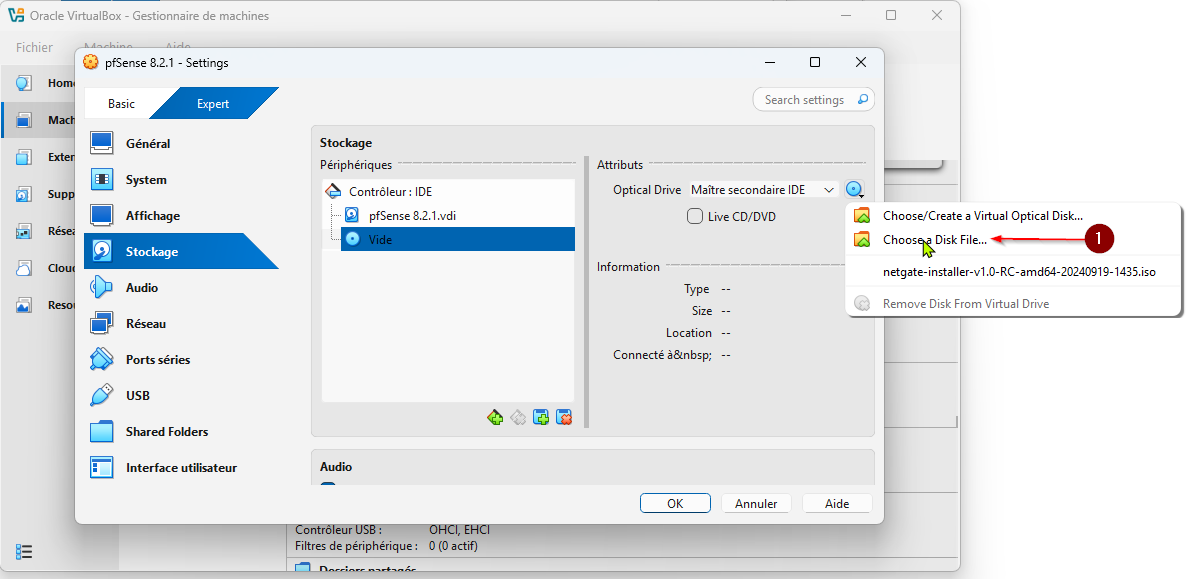The height and width of the screenshot is (579, 1202).
Task: Click the Annuler button
Action: [x=756, y=504]
